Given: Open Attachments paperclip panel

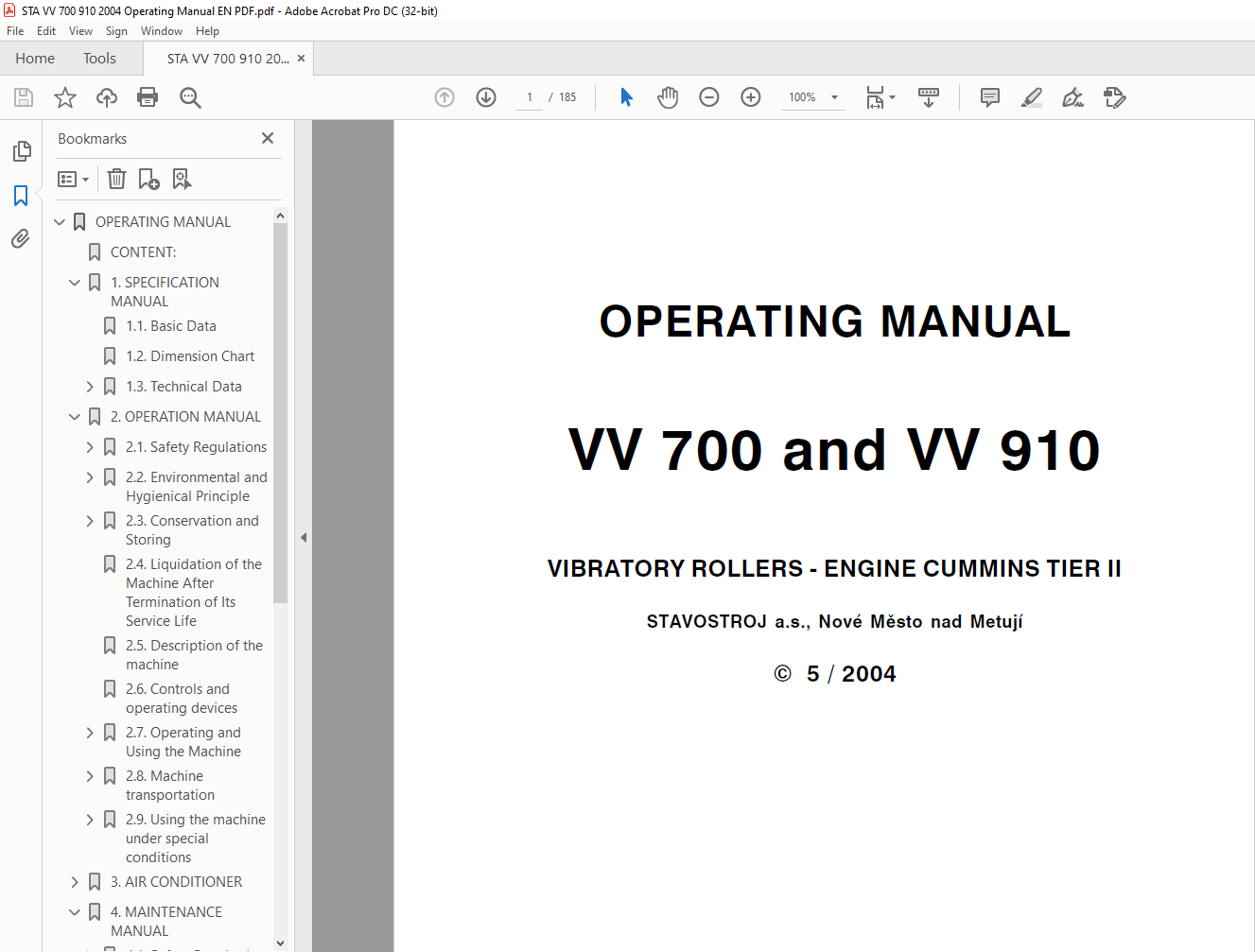Looking at the screenshot, I should [x=21, y=239].
